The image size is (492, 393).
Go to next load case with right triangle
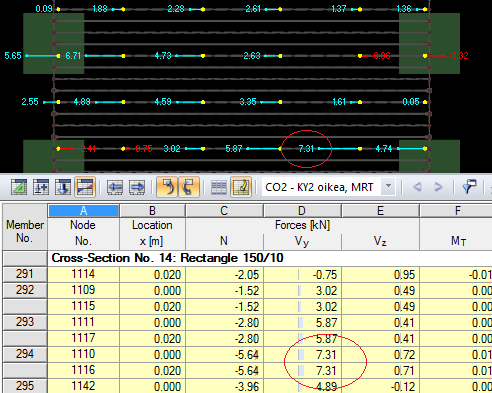pos(438,187)
